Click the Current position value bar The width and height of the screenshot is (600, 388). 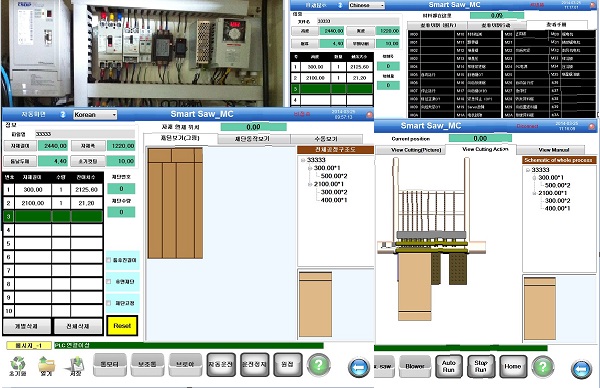pyautogui.click(x=480, y=138)
